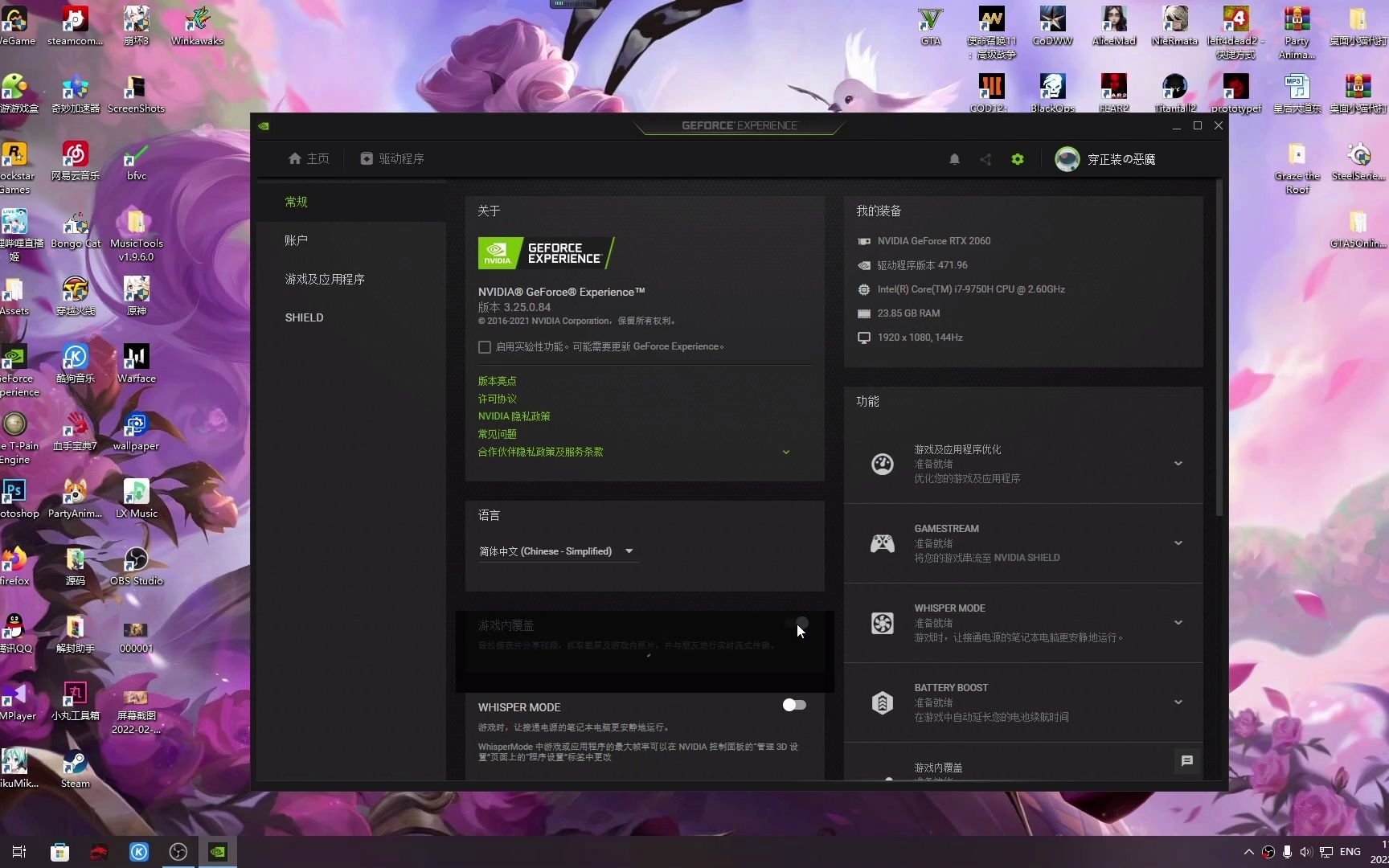
Task: Click the GeForce Experience taskbar icon
Action: tap(218, 852)
